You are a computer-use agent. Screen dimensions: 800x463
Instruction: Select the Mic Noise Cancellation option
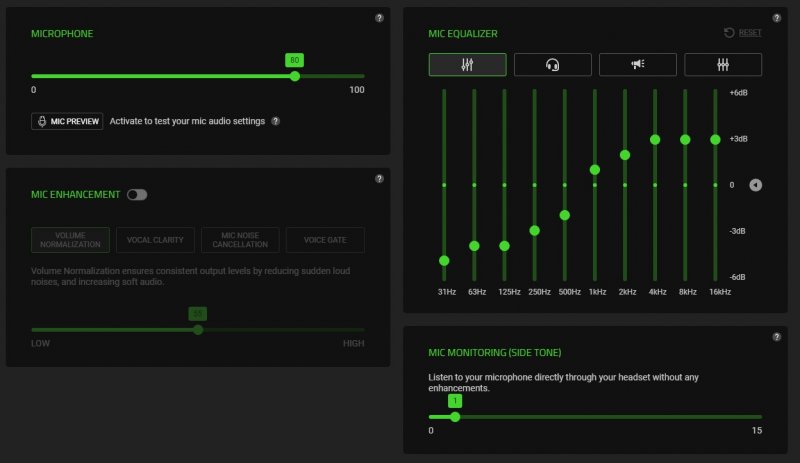coord(240,240)
